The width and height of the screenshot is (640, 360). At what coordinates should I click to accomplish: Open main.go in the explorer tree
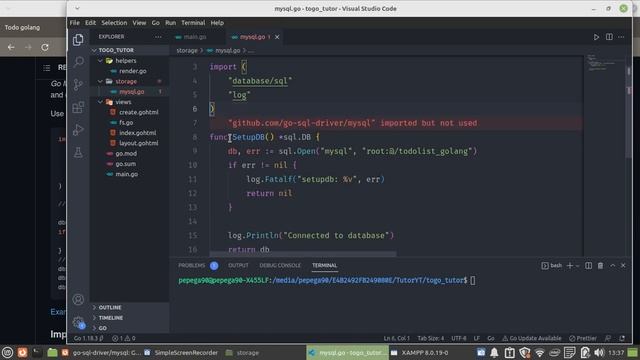point(127,174)
